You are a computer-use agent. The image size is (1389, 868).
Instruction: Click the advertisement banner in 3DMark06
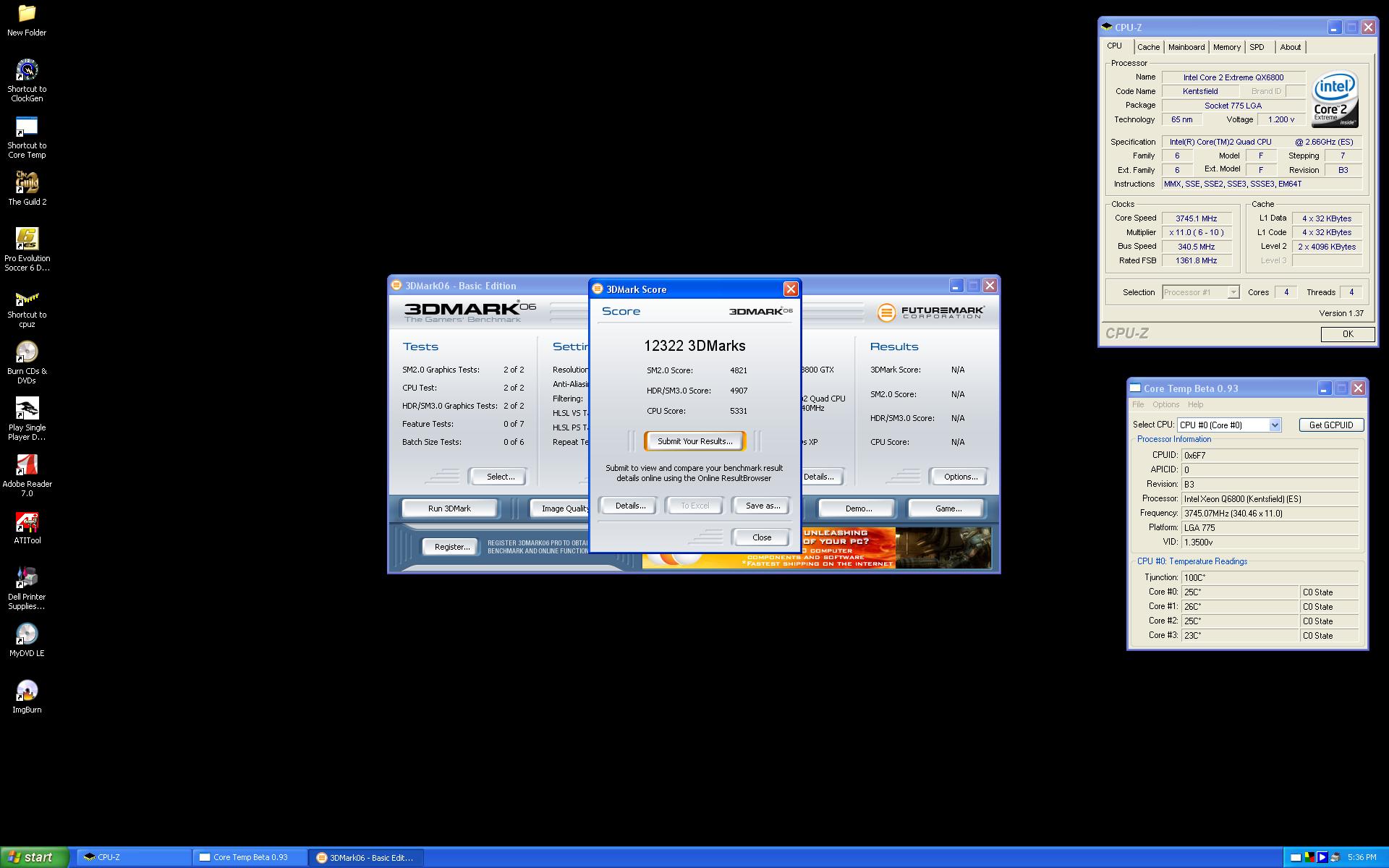[817, 548]
